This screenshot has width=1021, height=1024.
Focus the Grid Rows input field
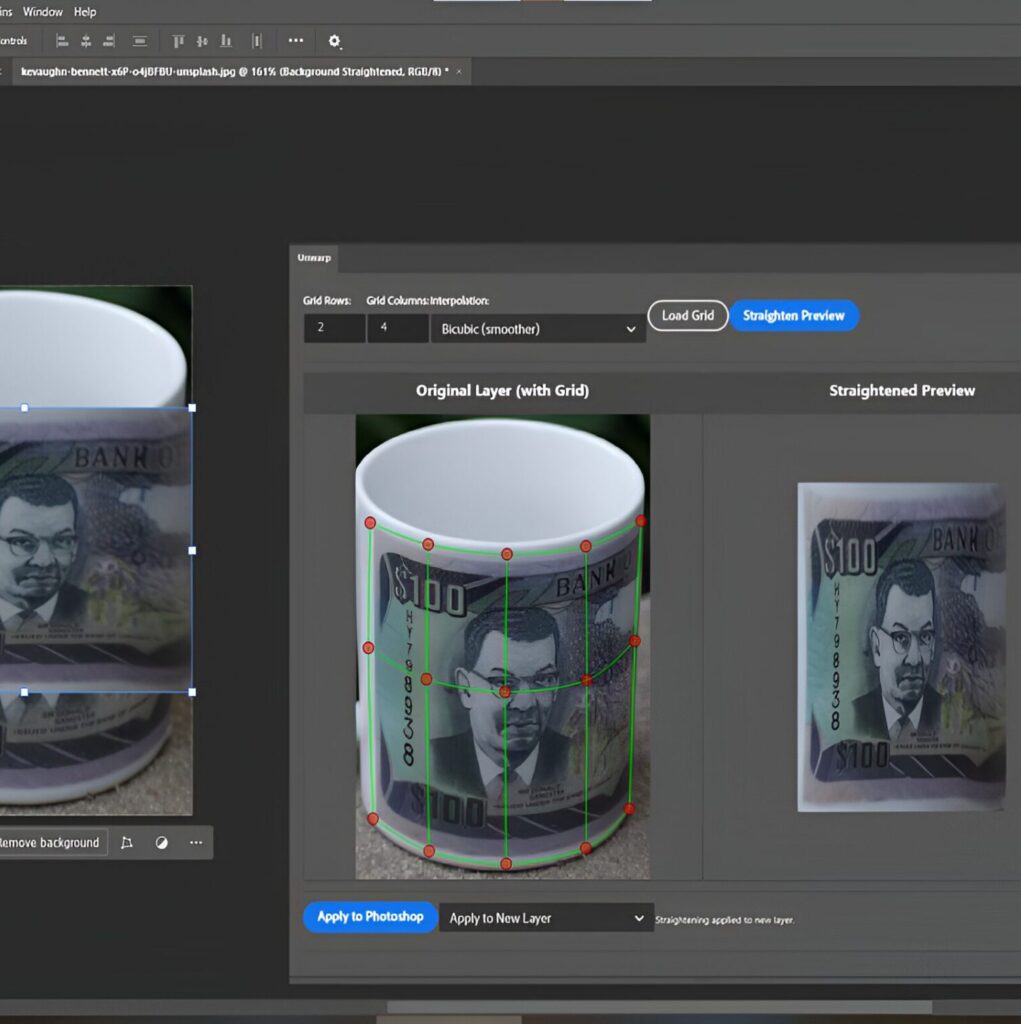click(x=334, y=328)
